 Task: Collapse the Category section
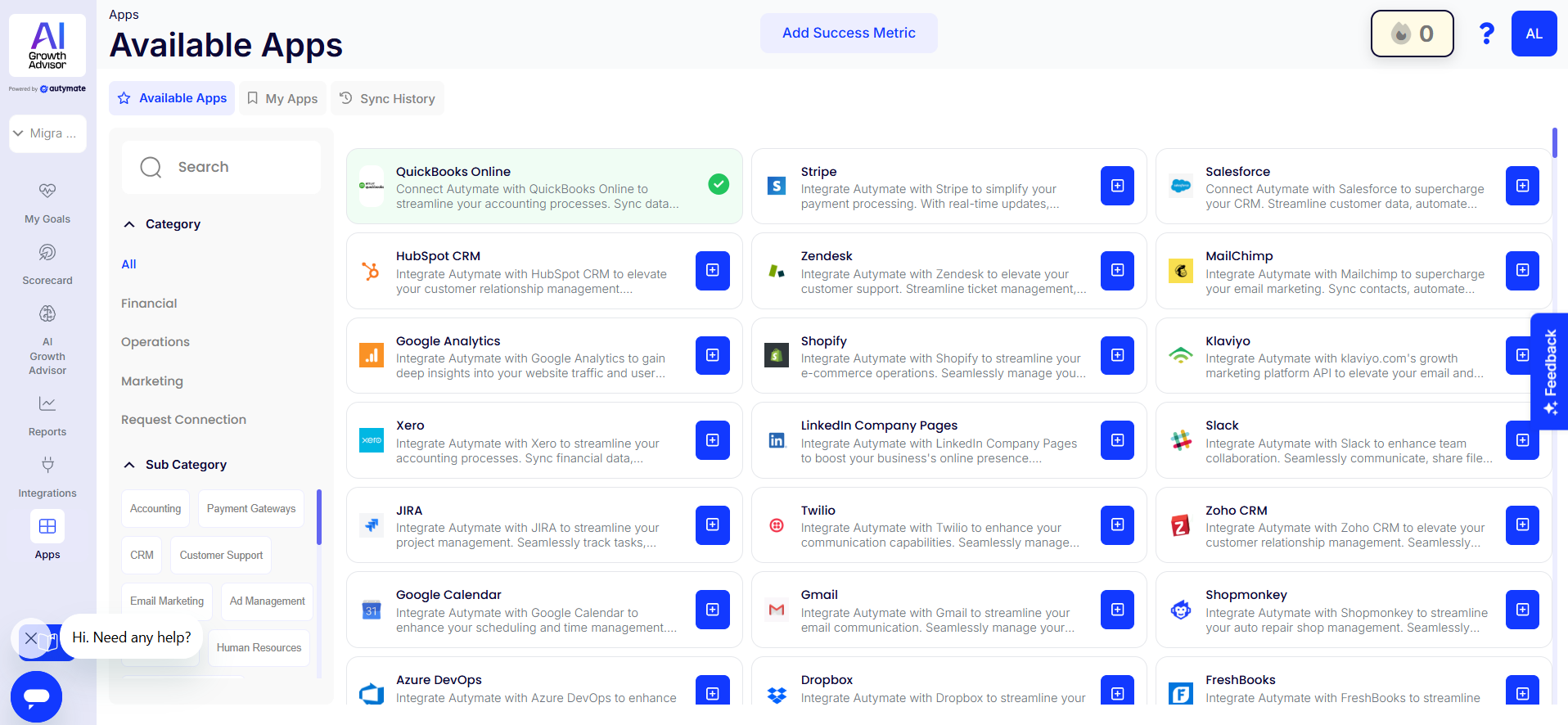click(x=129, y=224)
